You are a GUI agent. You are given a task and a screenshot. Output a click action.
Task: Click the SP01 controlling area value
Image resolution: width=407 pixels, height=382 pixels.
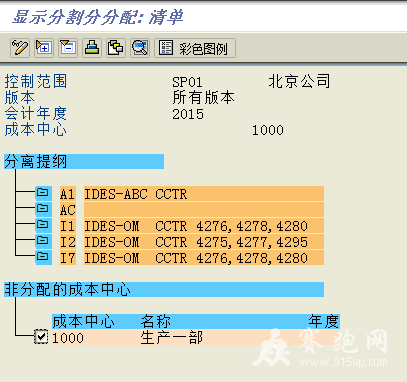[187, 82]
